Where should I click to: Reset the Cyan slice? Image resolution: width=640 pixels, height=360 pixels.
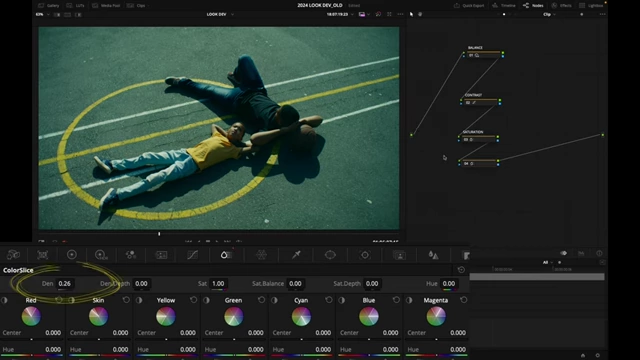[x=329, y=300]
